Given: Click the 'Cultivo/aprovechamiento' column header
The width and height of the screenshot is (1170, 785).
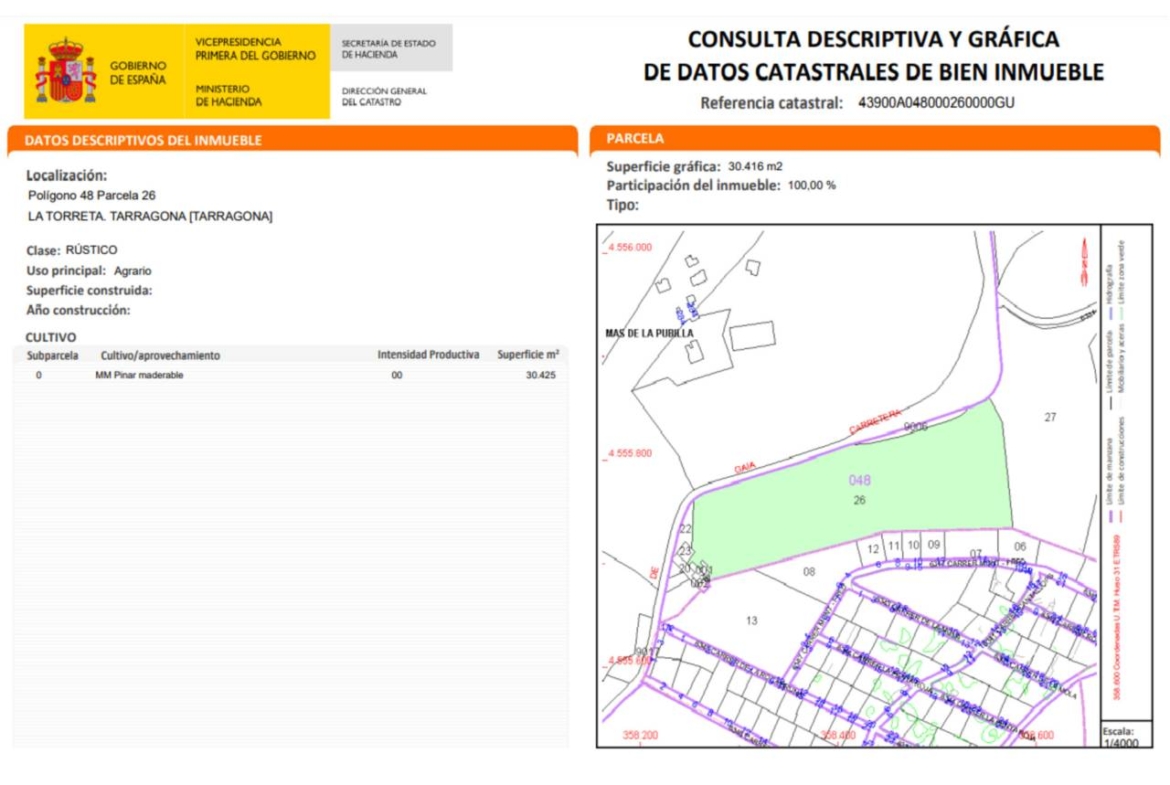Looking at the screenshot, I should 160,355.
